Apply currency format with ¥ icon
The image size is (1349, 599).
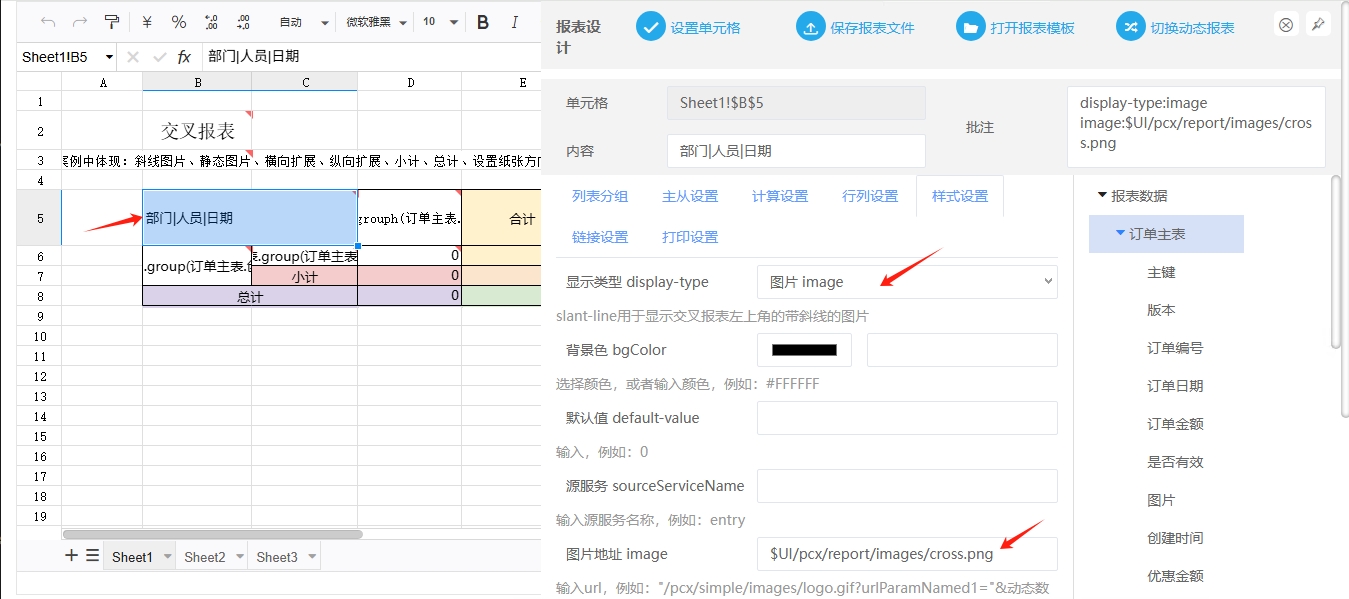147,22
